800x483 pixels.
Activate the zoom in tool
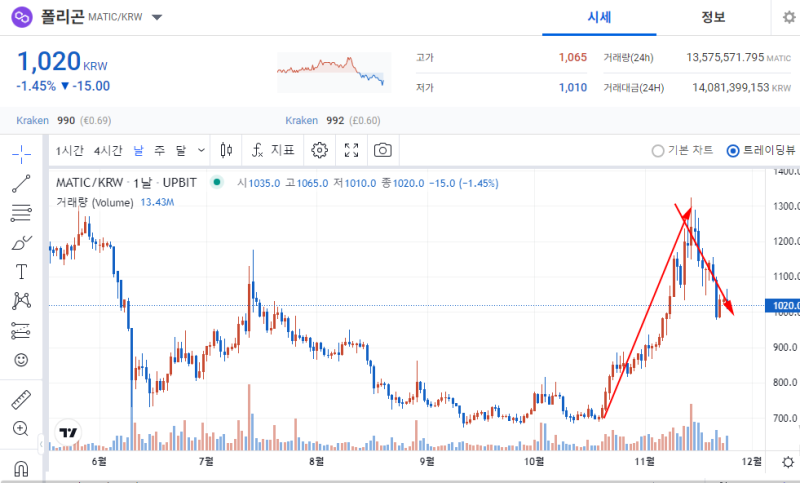21,428
